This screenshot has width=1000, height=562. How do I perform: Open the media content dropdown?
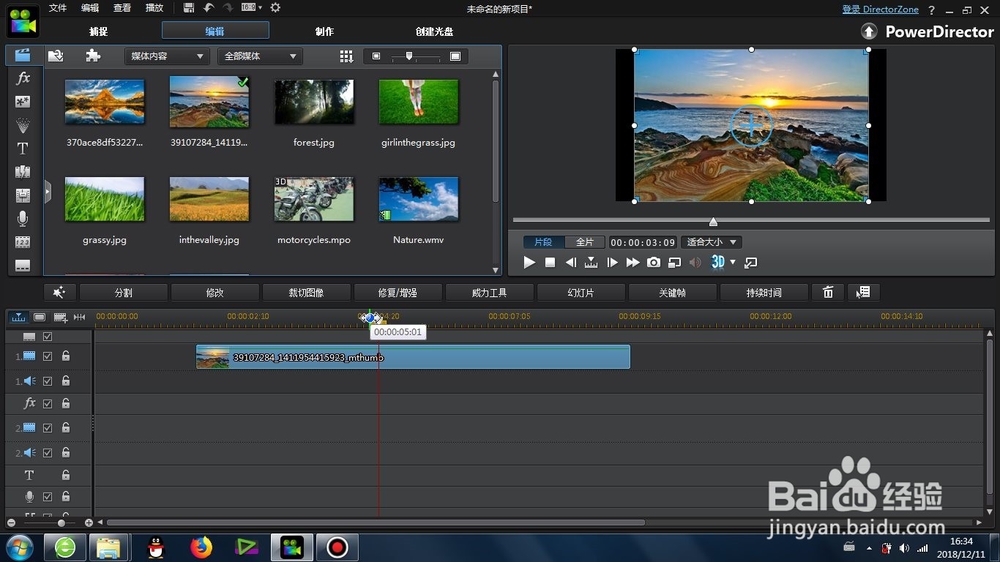point(166,56)
